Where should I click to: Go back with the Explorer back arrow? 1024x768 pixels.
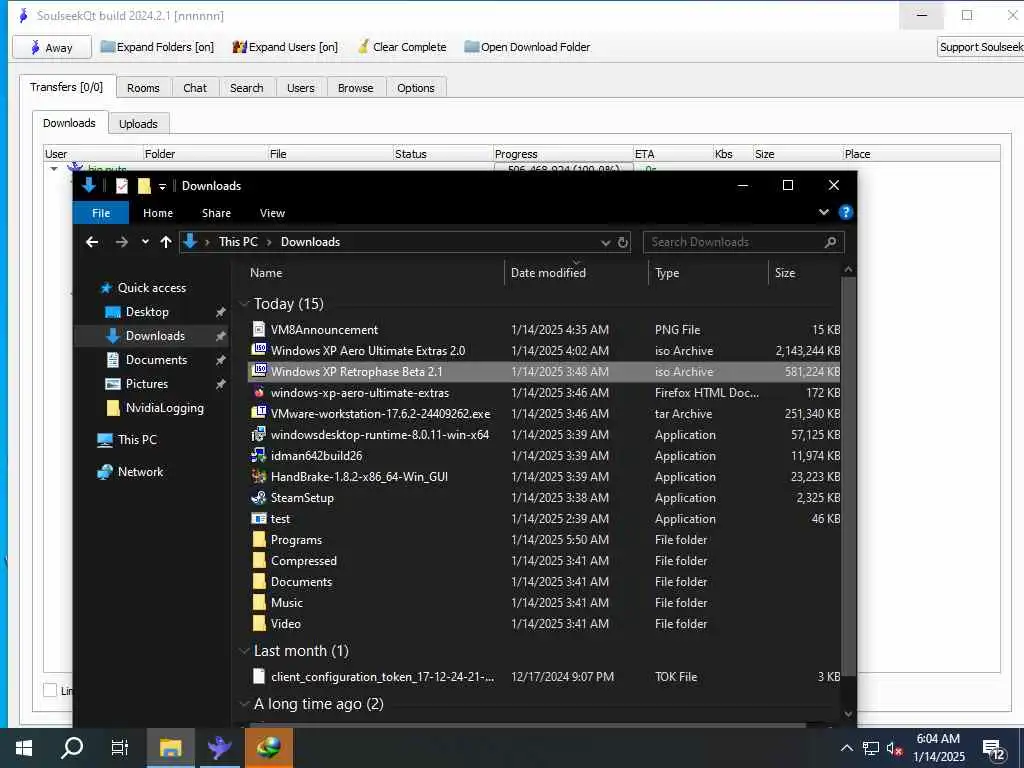coord(92,242)
